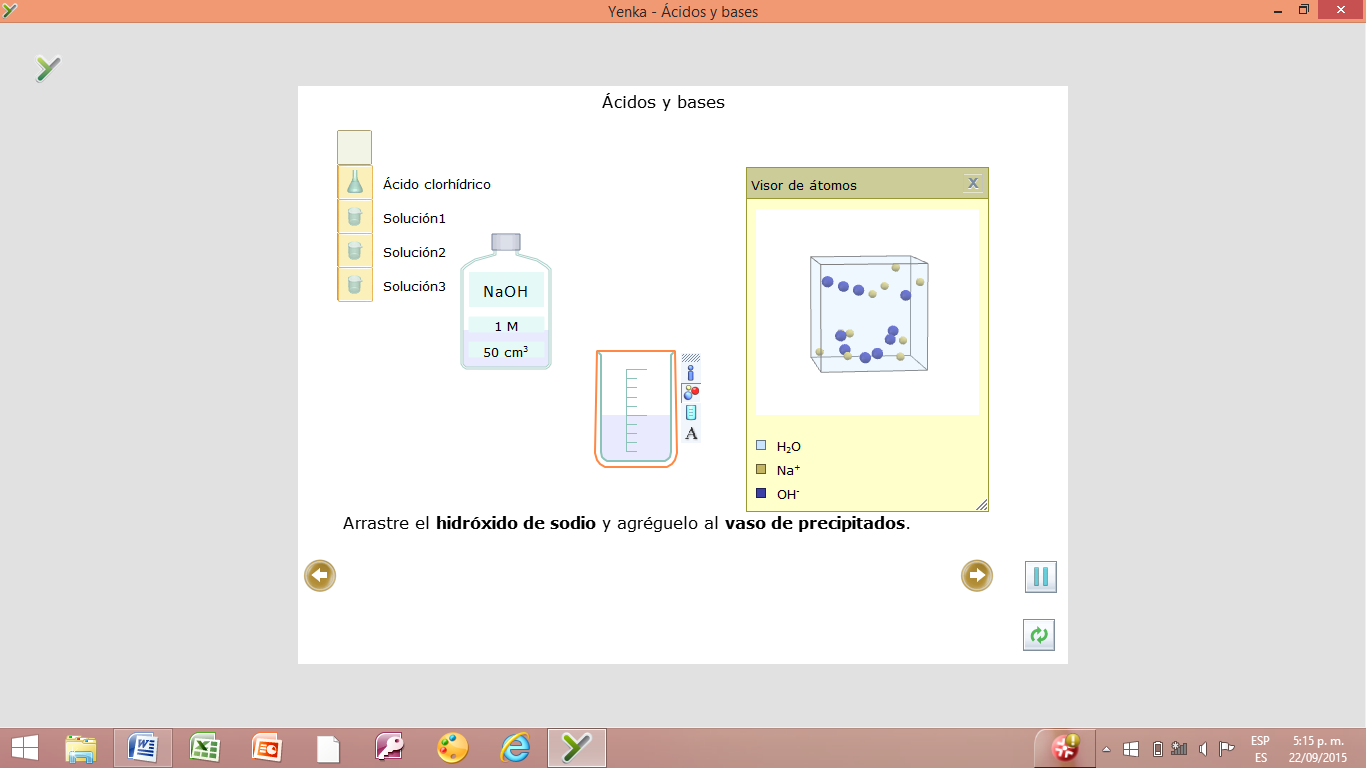Click the Solución3 label
Screen dimensions: 1366x768
(x=414, y=286)
